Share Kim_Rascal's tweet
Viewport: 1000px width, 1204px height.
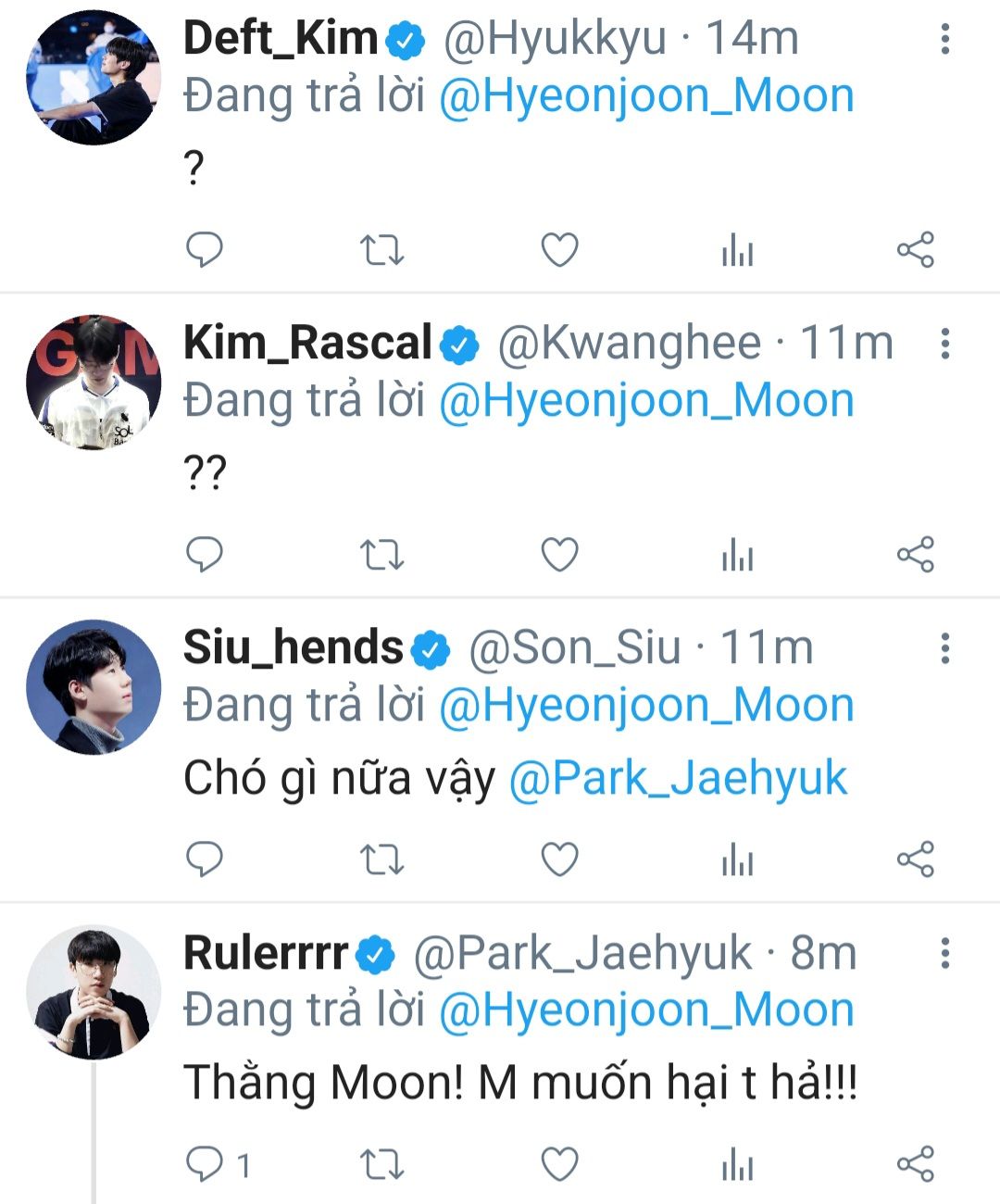[x=915, y=555]
